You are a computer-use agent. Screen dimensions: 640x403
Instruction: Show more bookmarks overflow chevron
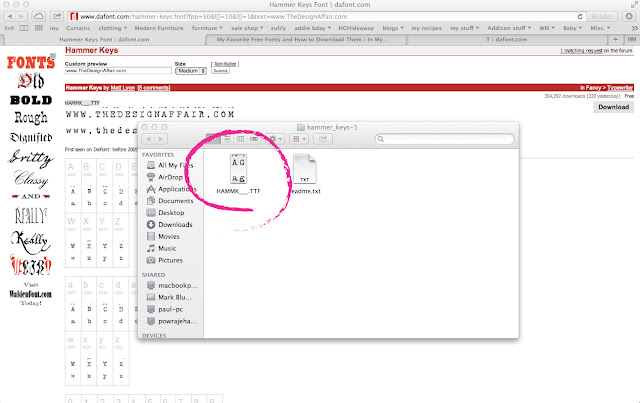pyautogui.click(x=634, y=28)
